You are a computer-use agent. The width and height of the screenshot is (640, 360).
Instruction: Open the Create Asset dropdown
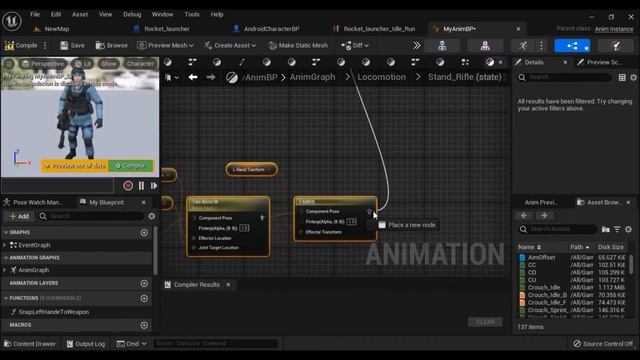tap(230, 45)
